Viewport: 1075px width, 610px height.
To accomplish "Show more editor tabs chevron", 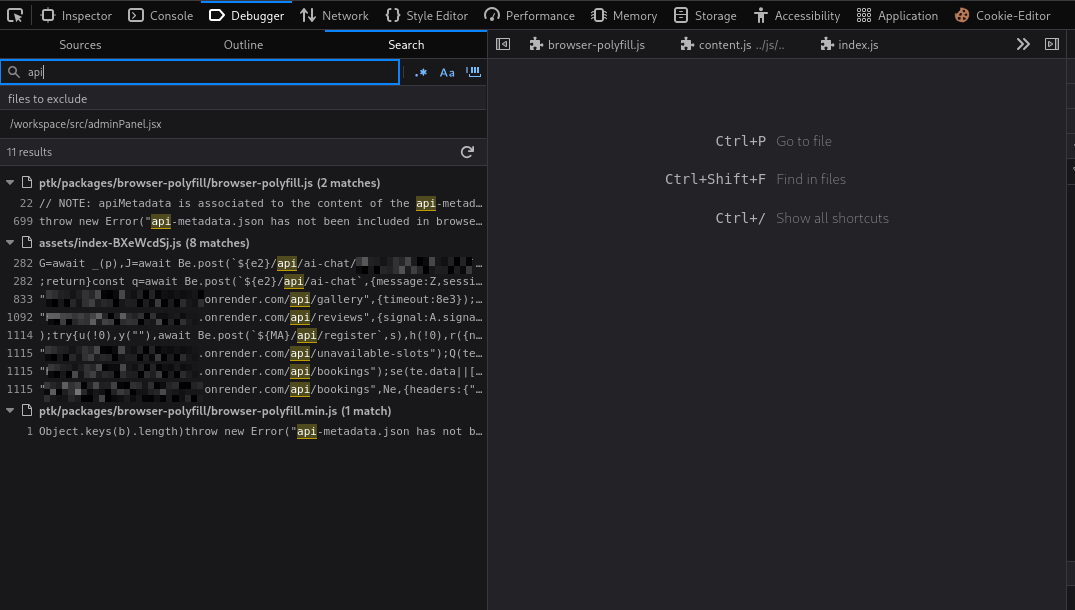I will click(x=1023, y=45).
